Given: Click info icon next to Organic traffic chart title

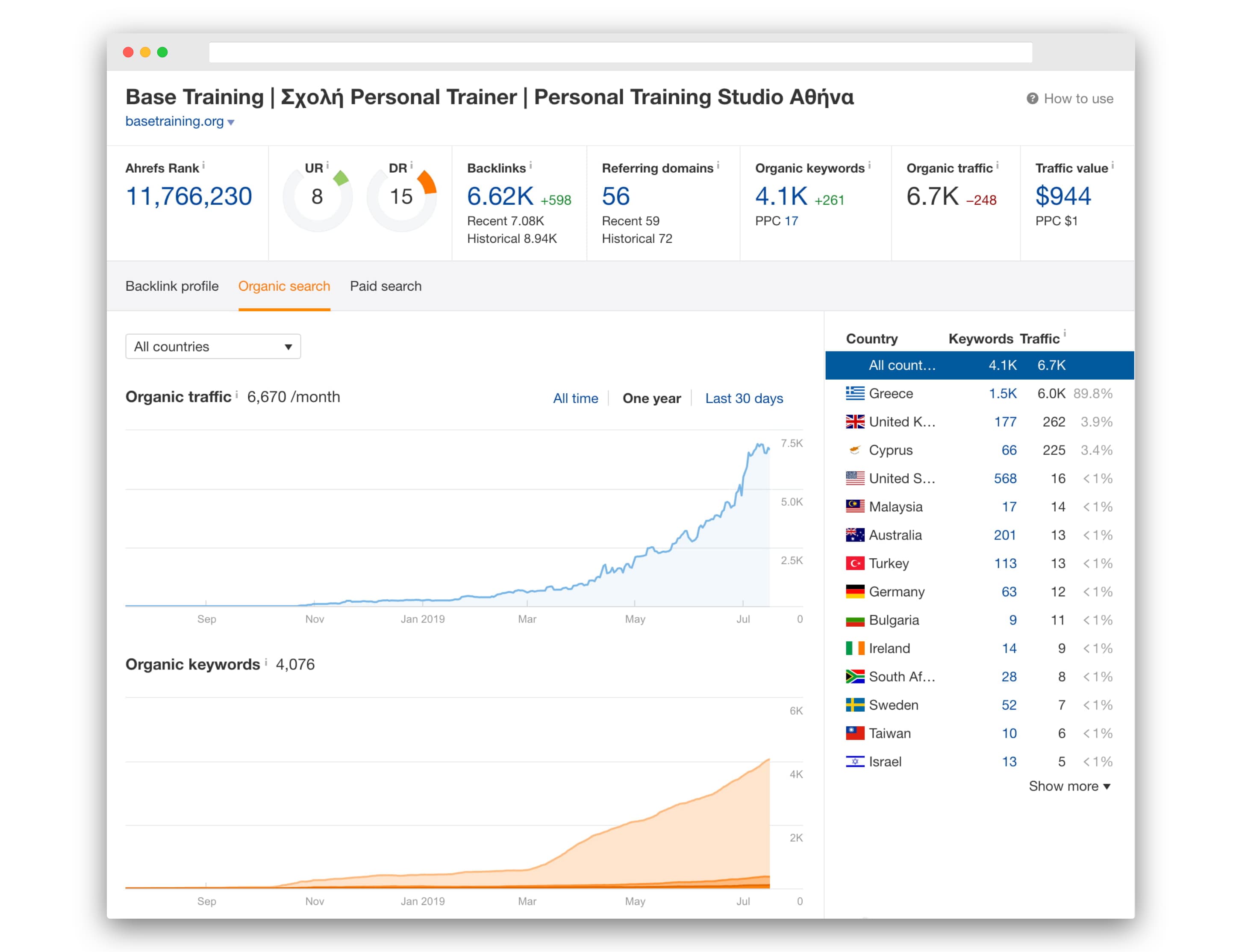Looking at the screenshot, I should click(x=236, y=394).
